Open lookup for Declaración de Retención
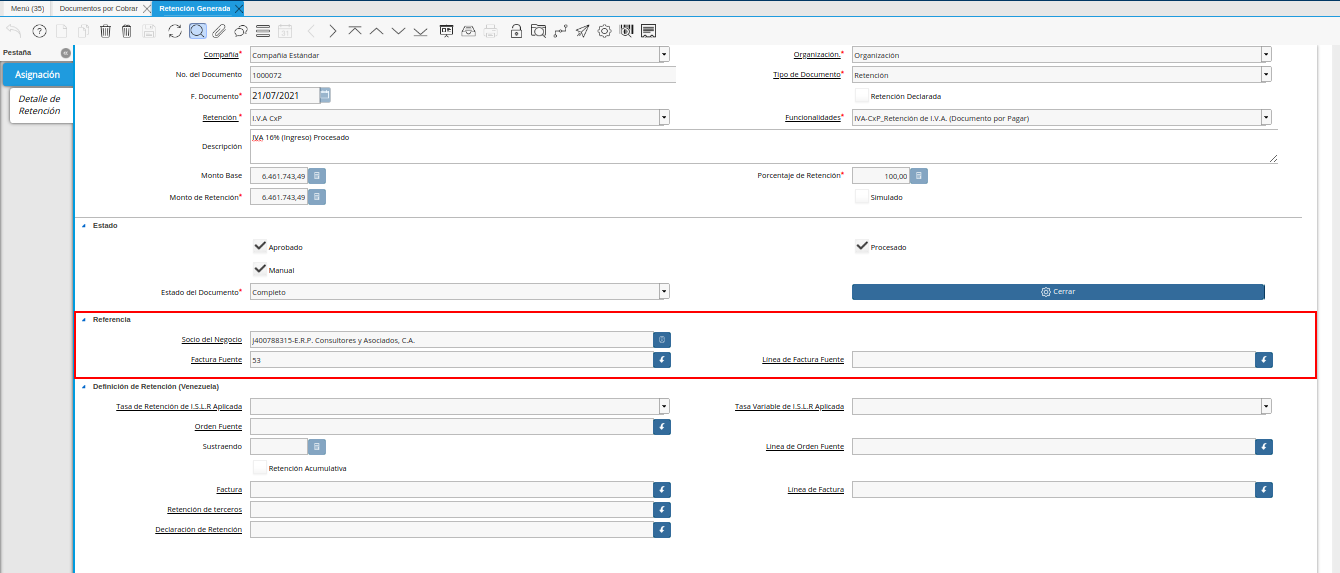This screenshot has height=573, width=1340. click(x=662, y=530)
